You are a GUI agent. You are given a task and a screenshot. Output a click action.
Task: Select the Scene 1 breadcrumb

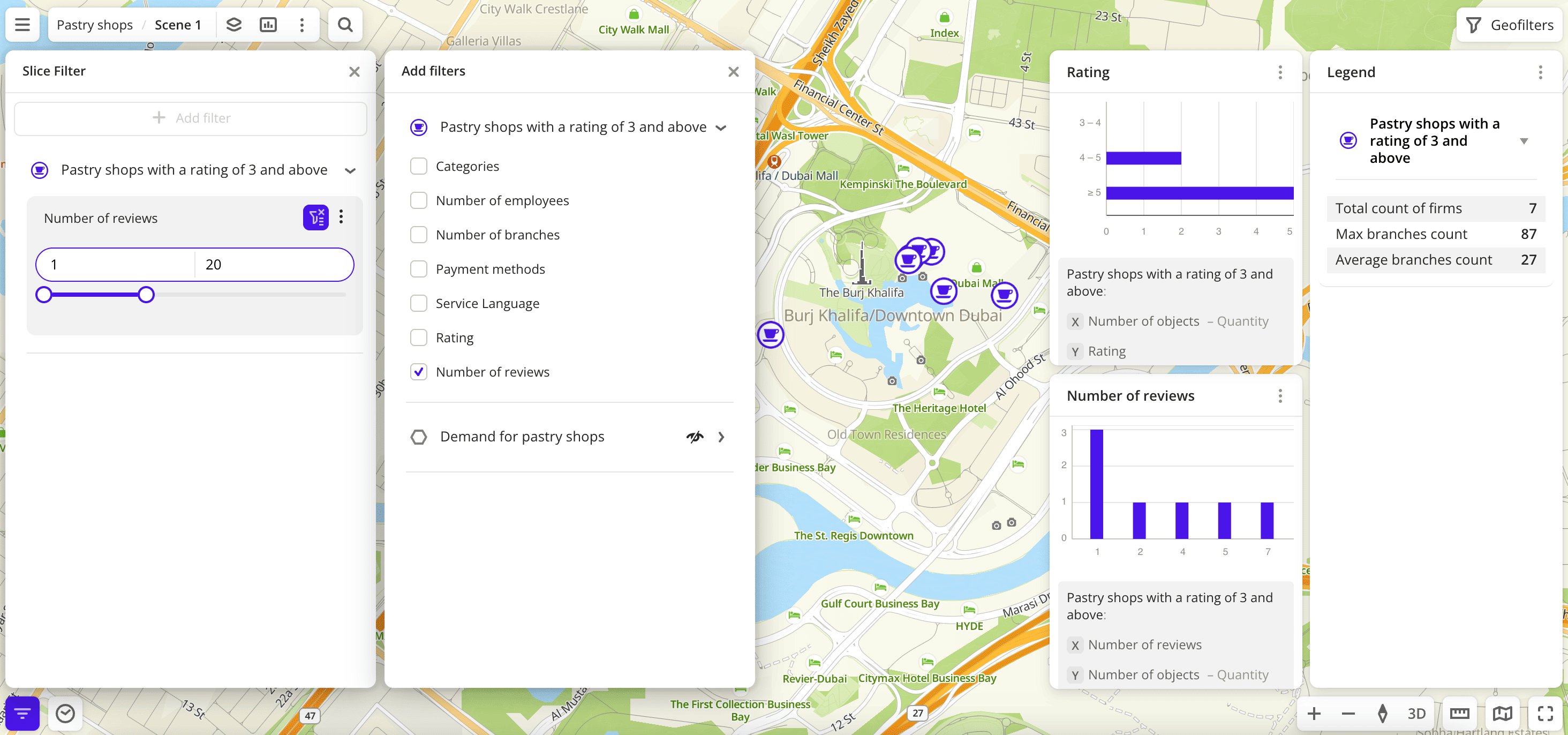click(178, 25)
